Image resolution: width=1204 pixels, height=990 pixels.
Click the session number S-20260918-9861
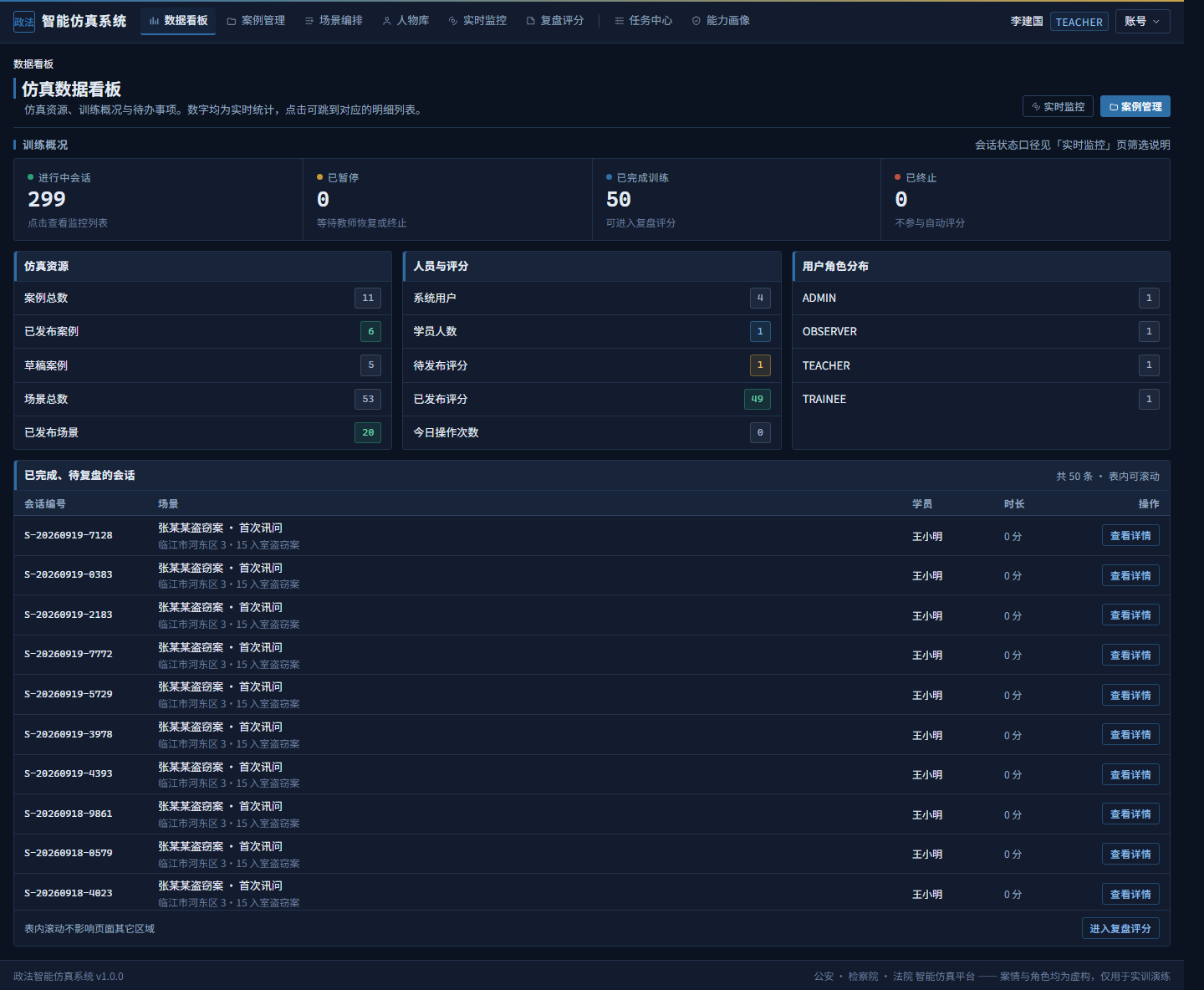69,814
